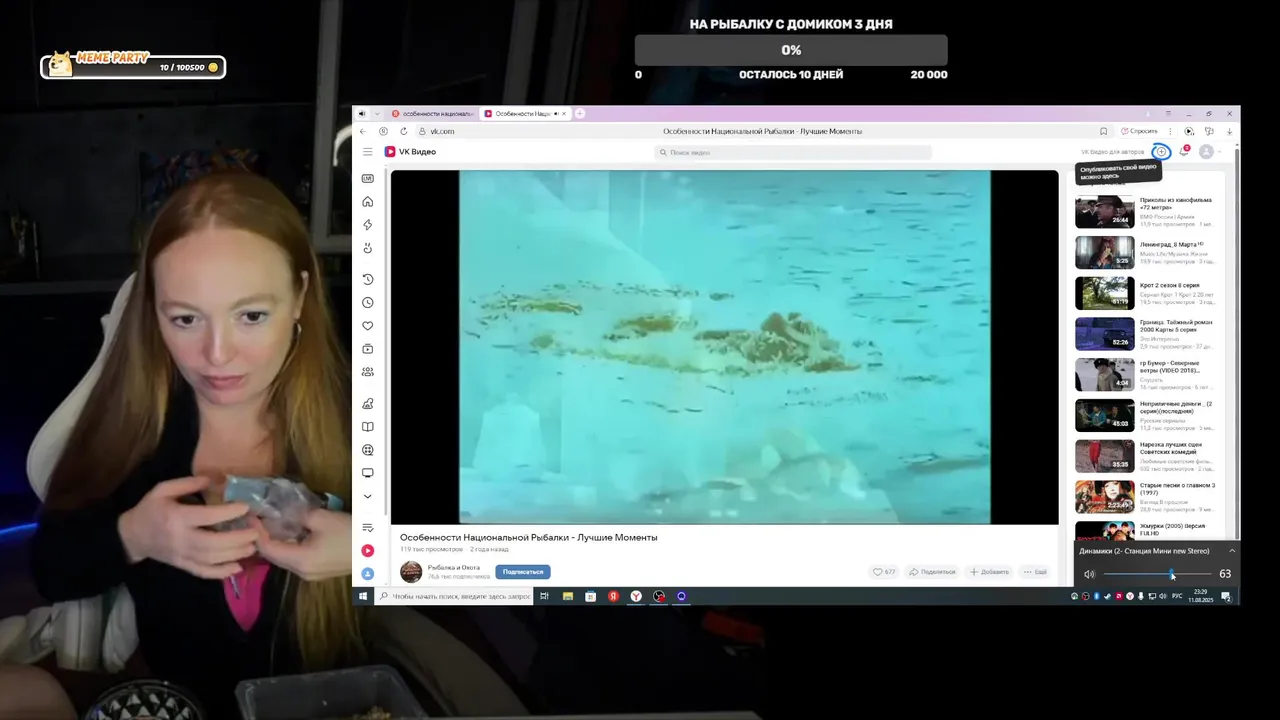The width and height of the screenshot is (1280, 720).
Task: Open the Liked videos heart icon
Action: pos(368,326)
